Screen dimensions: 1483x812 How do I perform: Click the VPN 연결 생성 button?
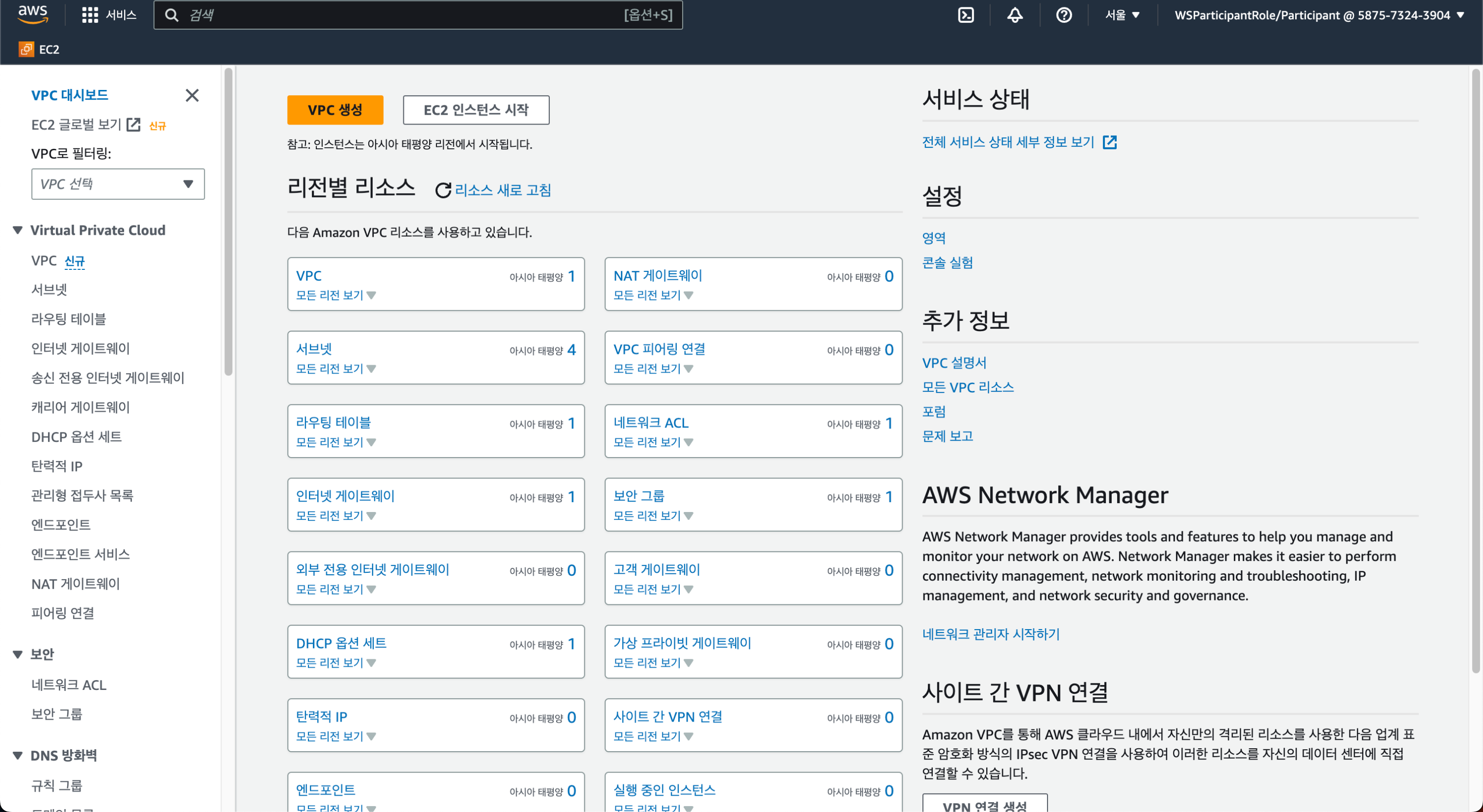(x=984, y=803)
